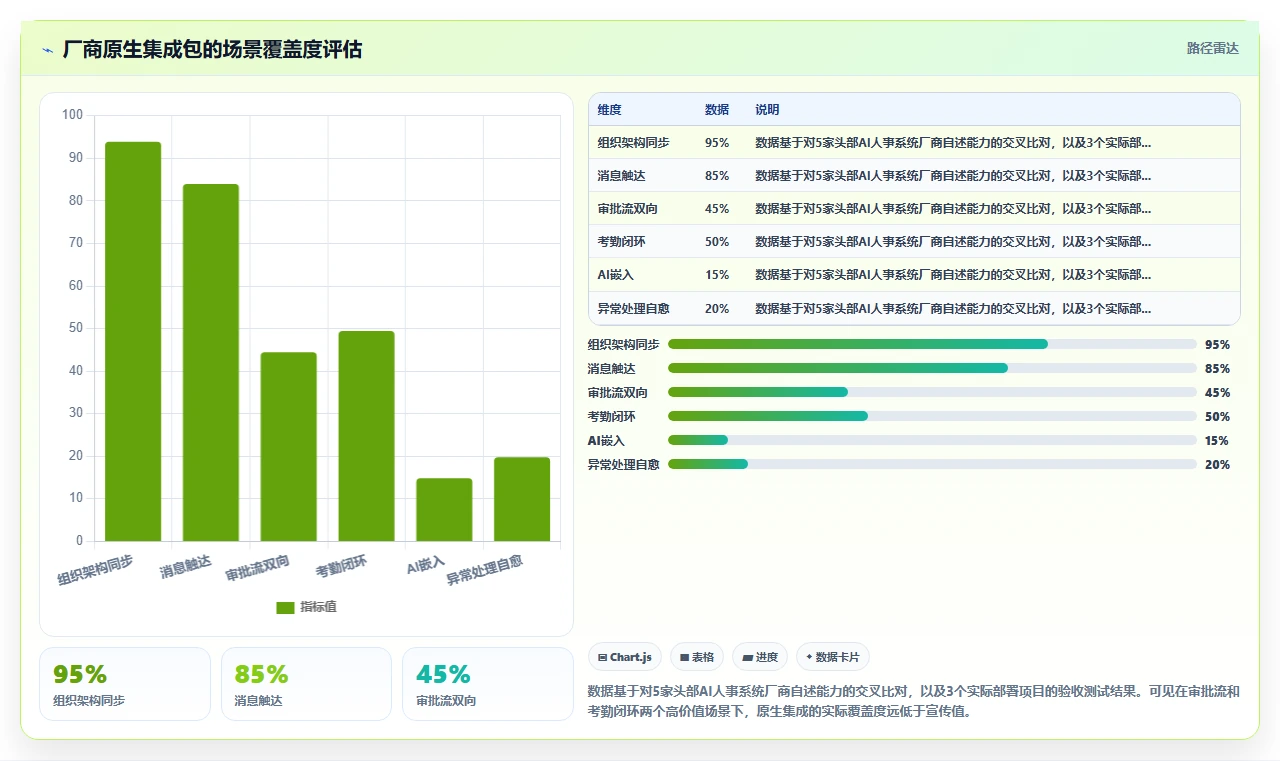Open the 路径雷达 link in header

[1212, 48]
